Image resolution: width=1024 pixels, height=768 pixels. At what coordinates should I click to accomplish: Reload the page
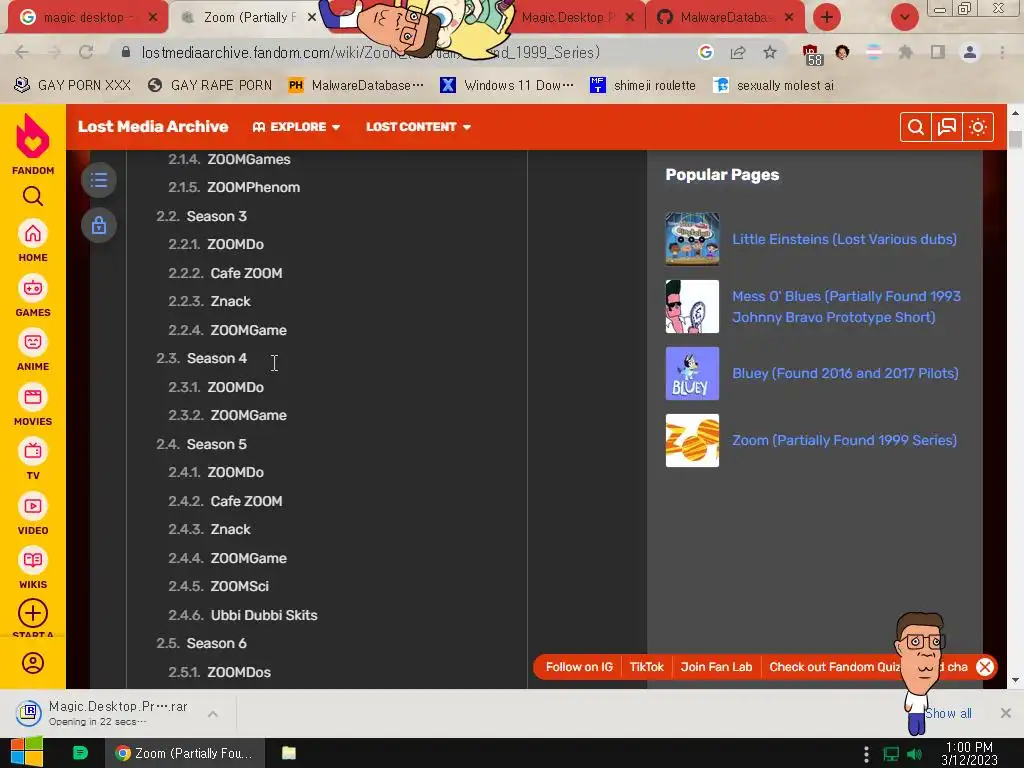pyautogui.click(x=86, y=52)
